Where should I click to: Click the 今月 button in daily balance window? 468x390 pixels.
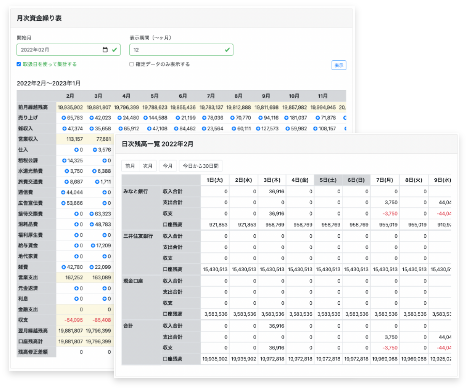tap(168, 166)
